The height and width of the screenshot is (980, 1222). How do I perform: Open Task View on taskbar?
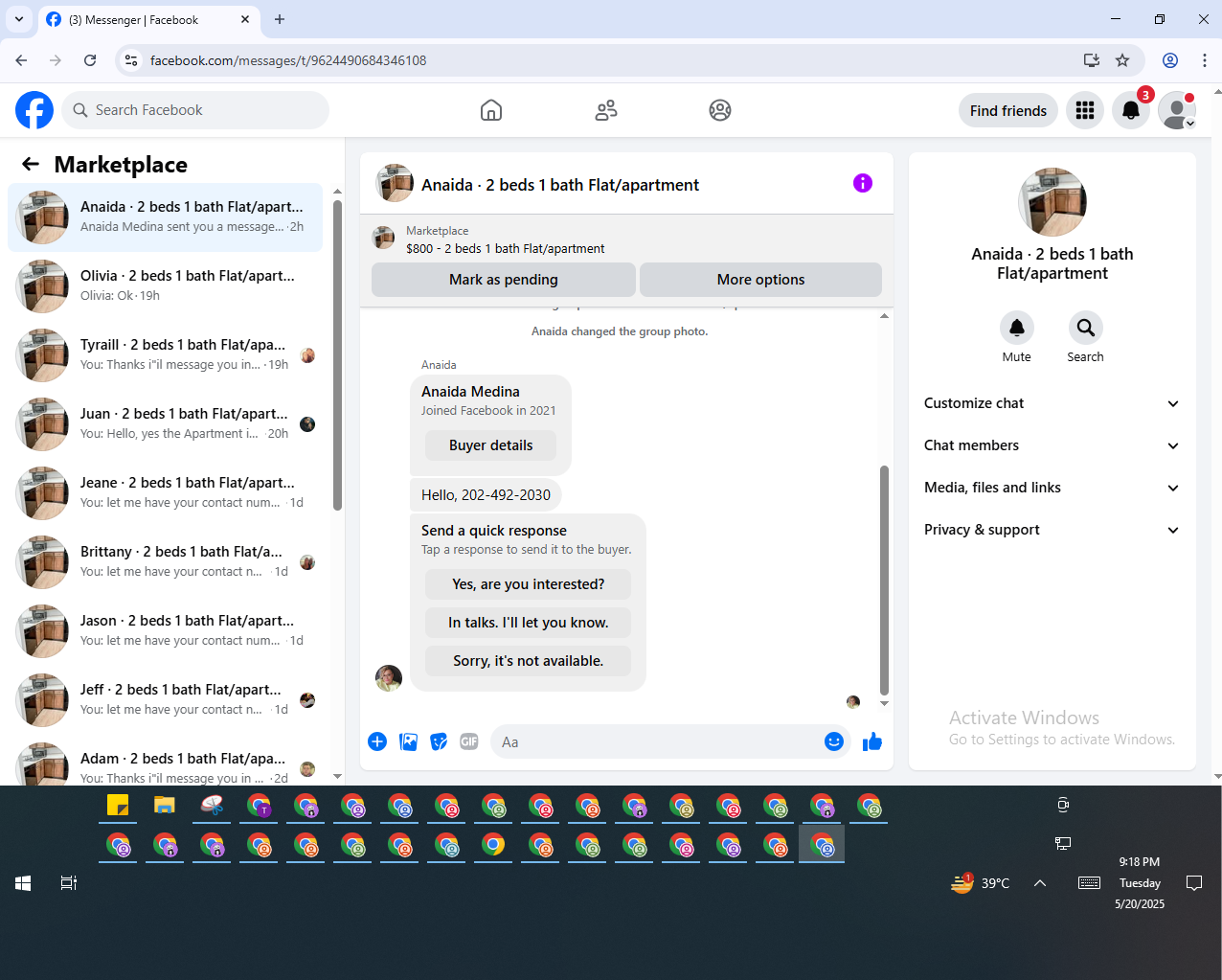(69, 883)
